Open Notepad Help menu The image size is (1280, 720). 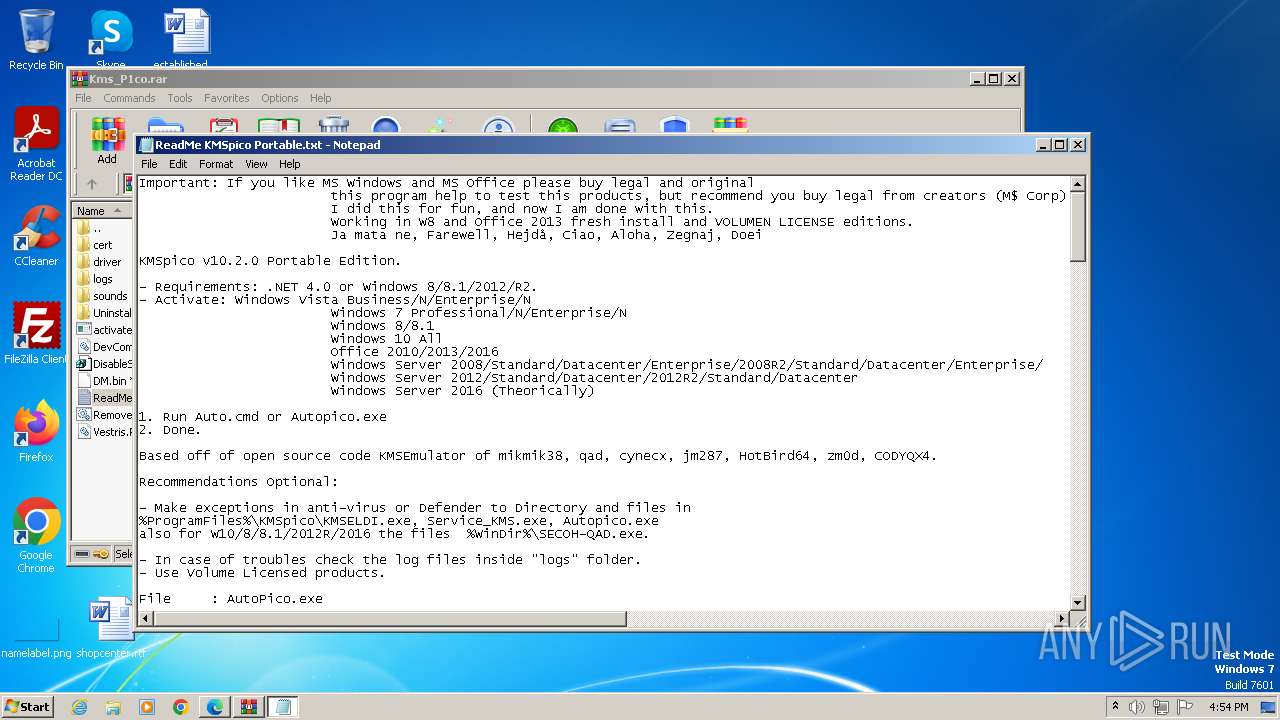point(290,164)
